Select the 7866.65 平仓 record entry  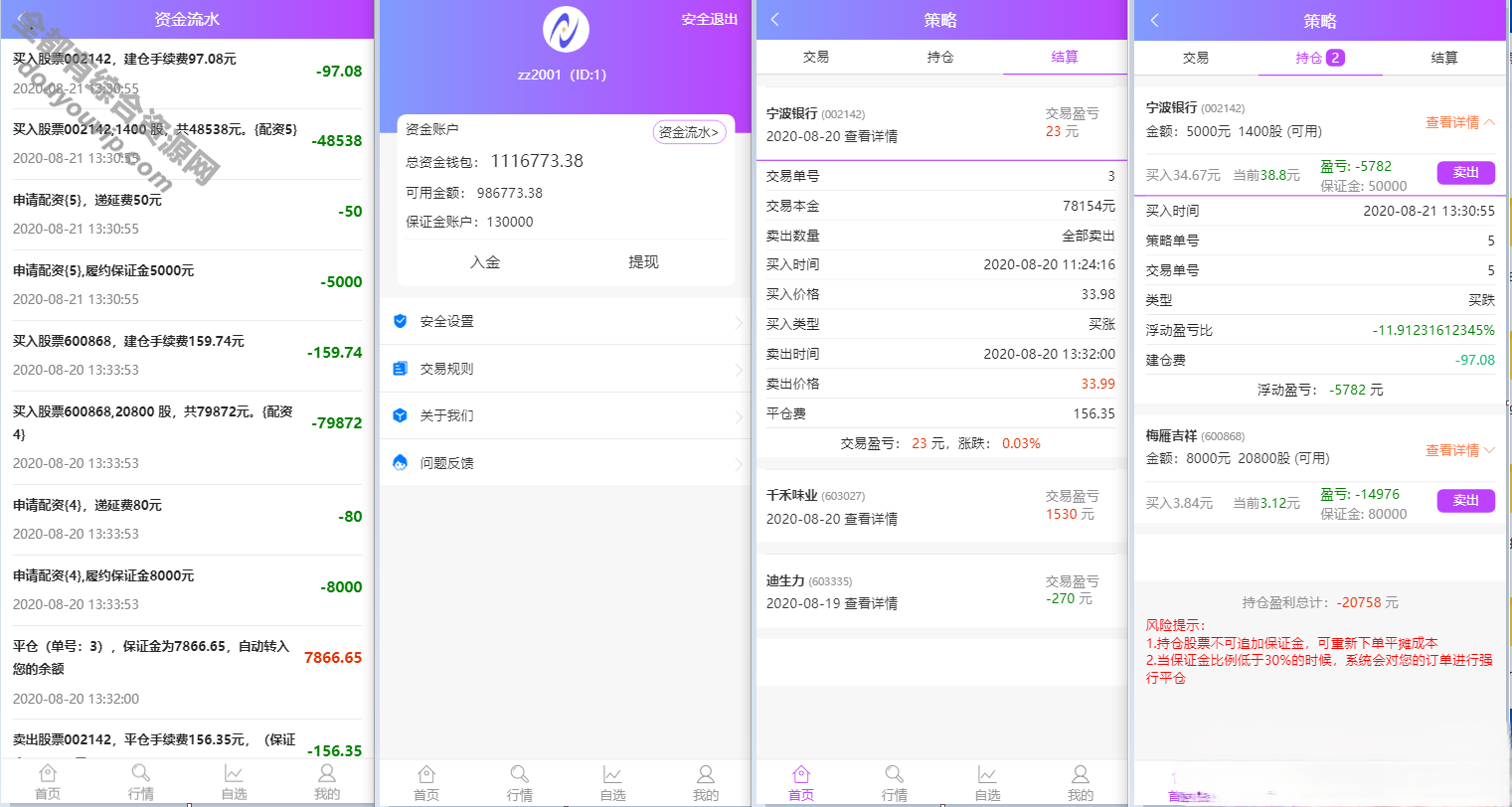(187, 672)
